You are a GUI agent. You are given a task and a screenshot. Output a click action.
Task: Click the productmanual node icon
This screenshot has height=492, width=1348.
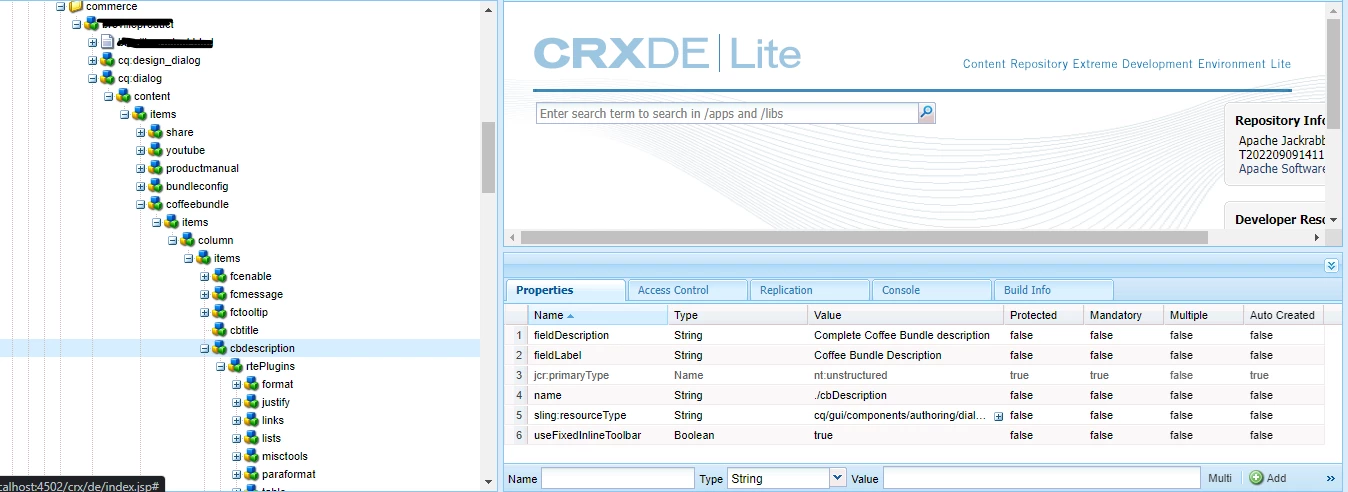point(156,168)
